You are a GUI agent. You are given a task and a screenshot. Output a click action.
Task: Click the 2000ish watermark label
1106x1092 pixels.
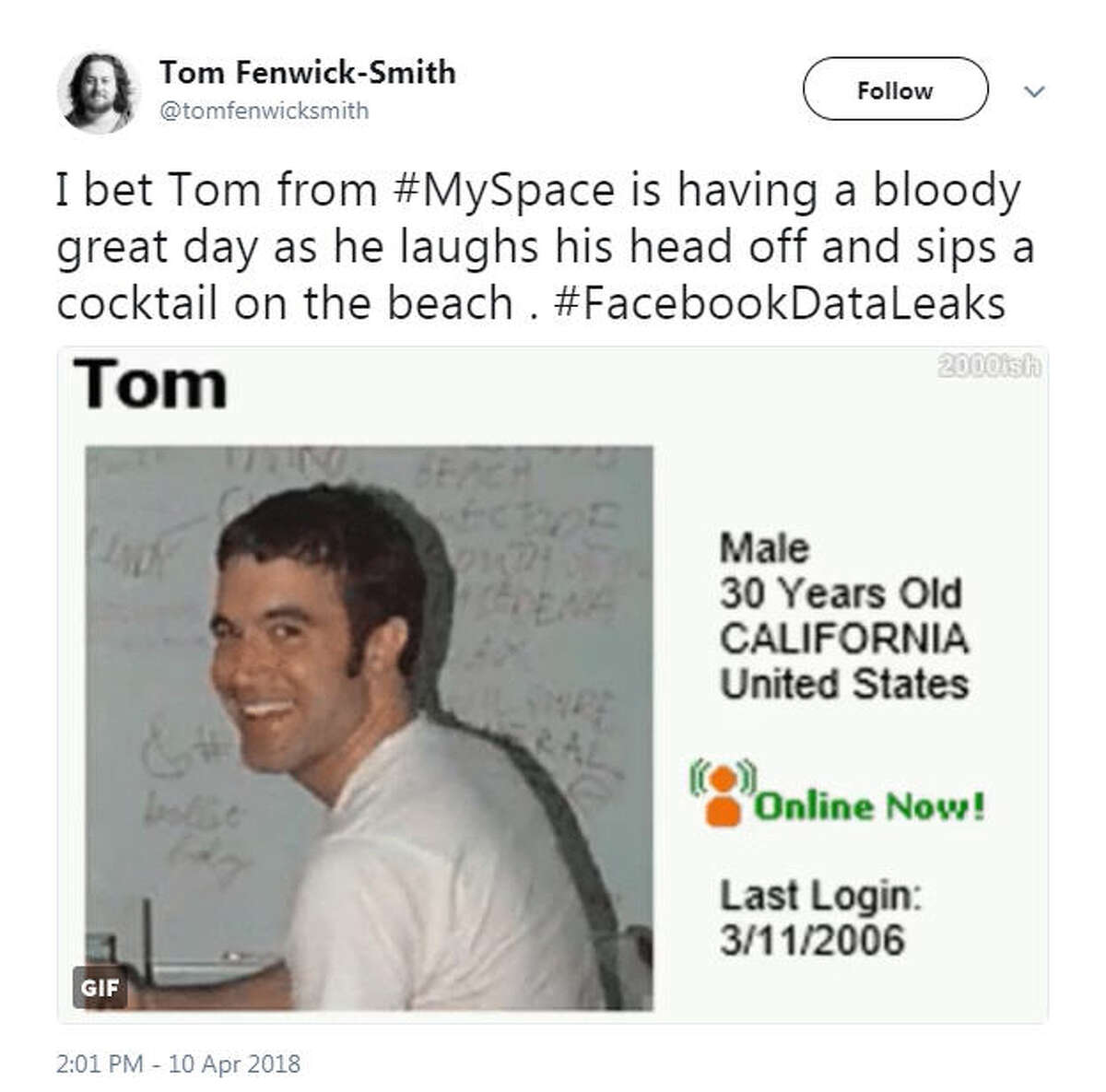pyautogui.click(x=988, y=367)
